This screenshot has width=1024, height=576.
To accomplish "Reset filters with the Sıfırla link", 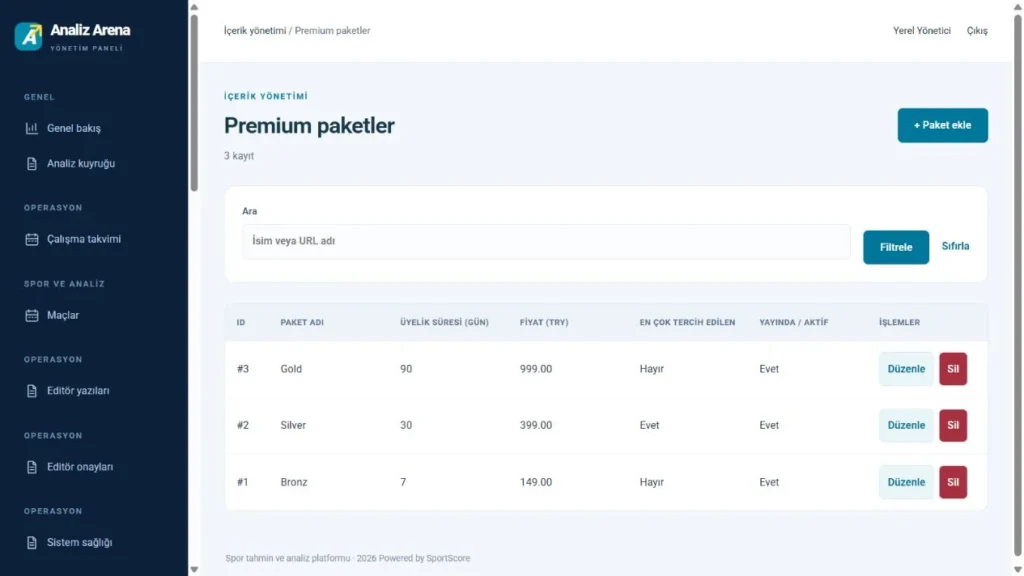I will 955,246.
